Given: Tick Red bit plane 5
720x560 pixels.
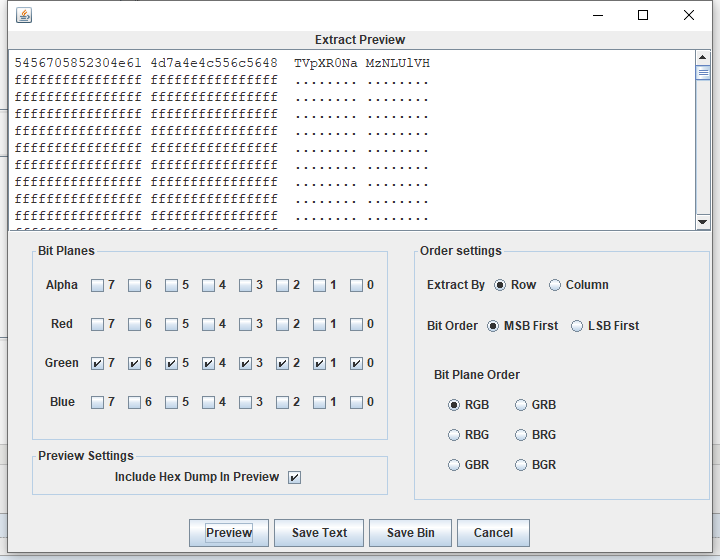Looking at the screenshot, I should 171,325.
